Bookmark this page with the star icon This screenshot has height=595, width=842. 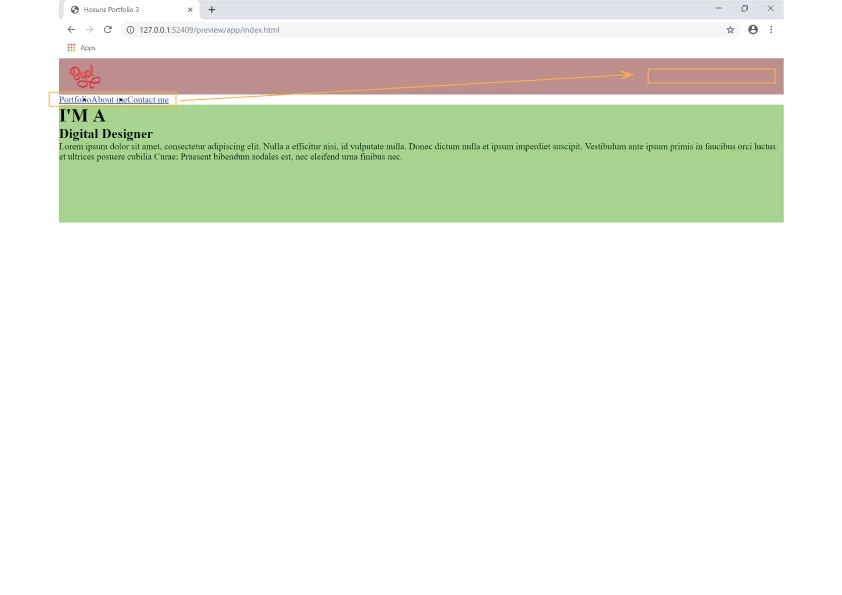tap(730, 30)
